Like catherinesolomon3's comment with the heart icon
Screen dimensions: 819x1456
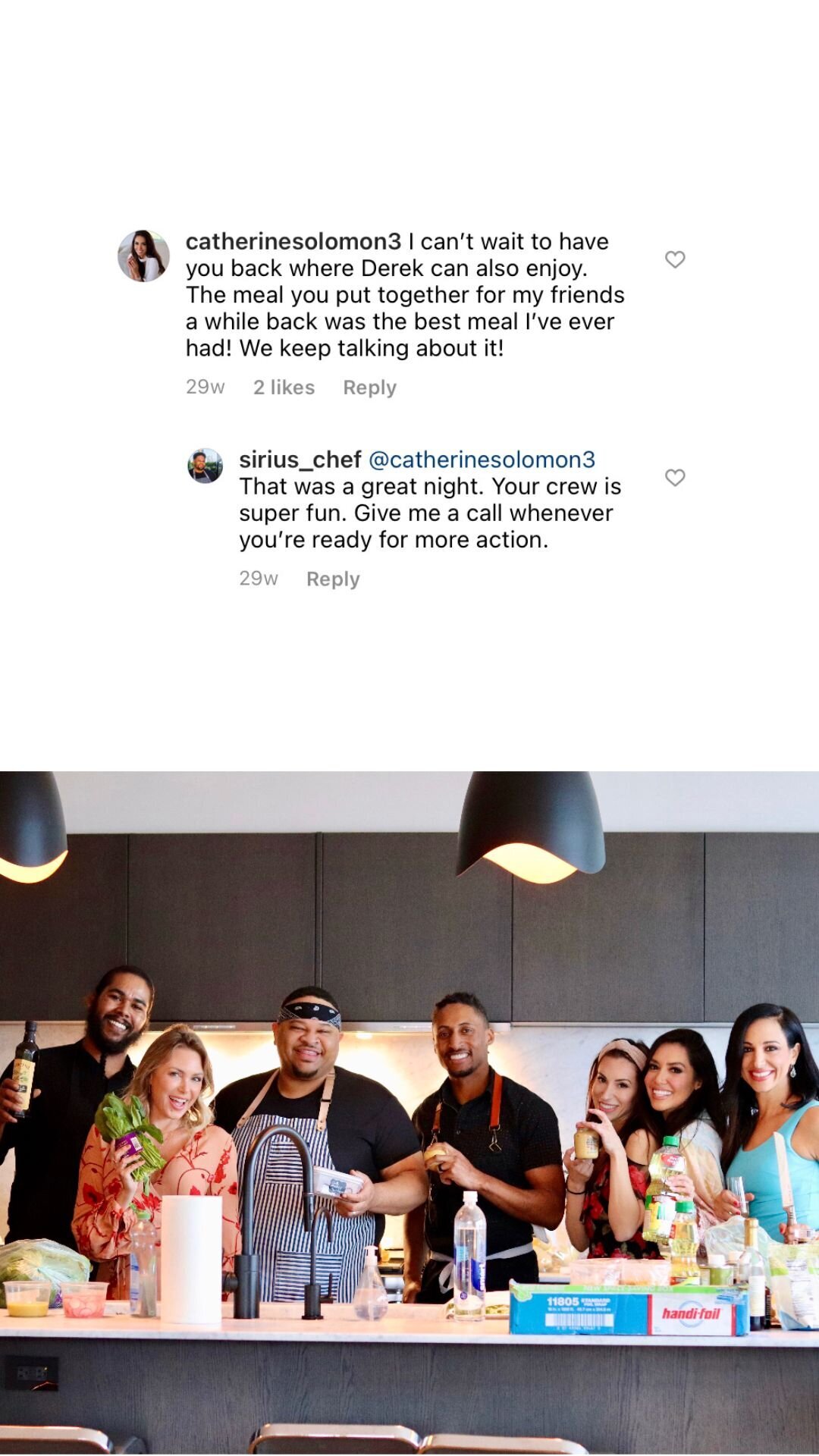(x=675, y=259)
